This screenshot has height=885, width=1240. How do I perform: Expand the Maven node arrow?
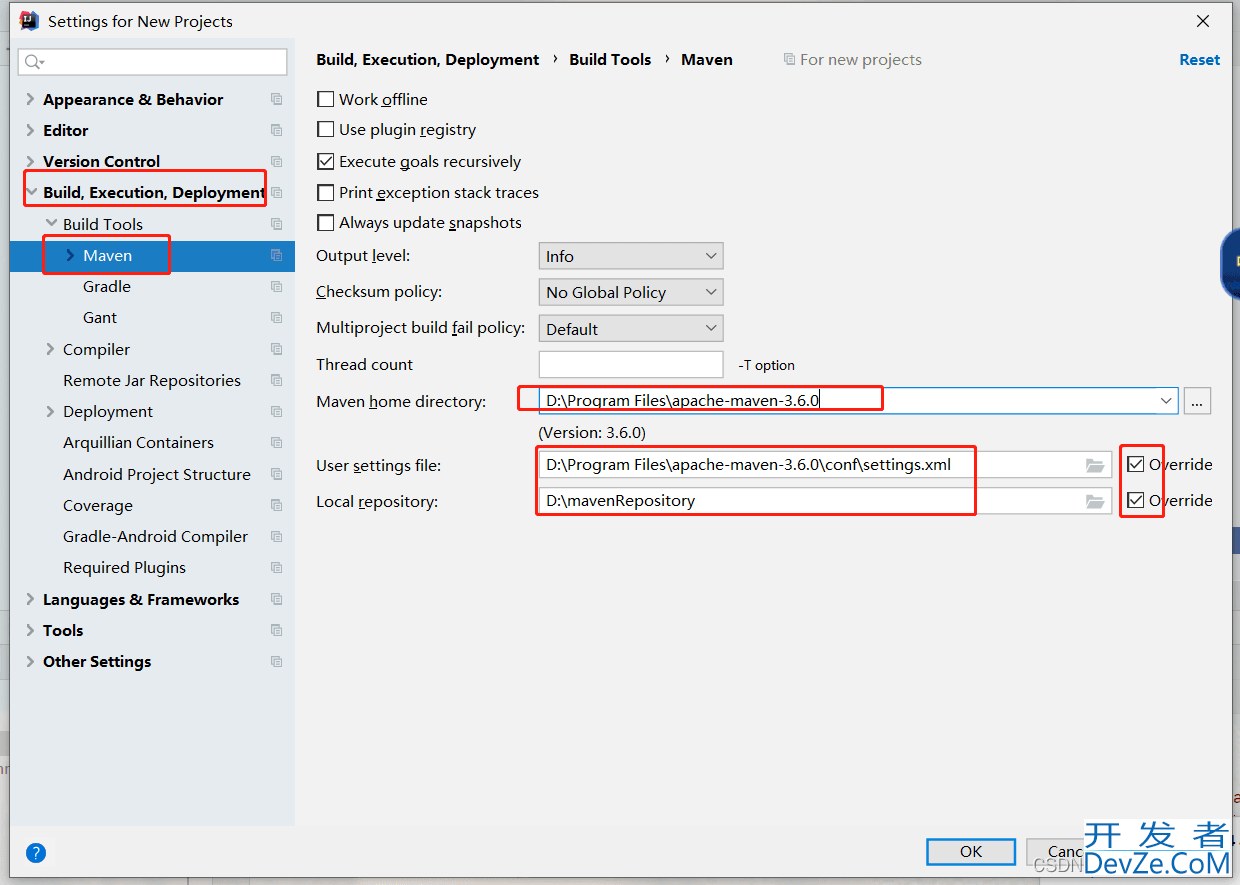pyautogui.click(x=70, y=256)
